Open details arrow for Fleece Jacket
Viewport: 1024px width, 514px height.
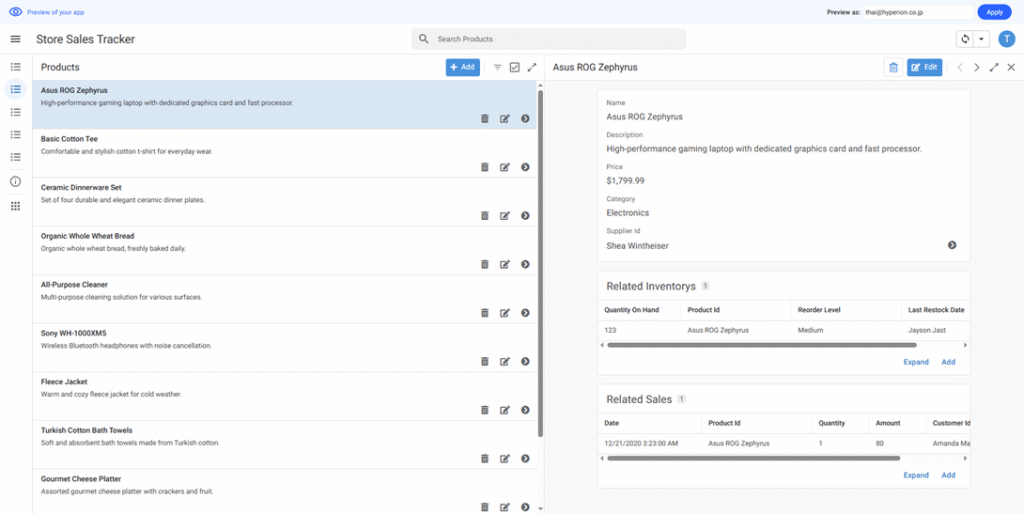pyautogui.click(x=525, y=409)
